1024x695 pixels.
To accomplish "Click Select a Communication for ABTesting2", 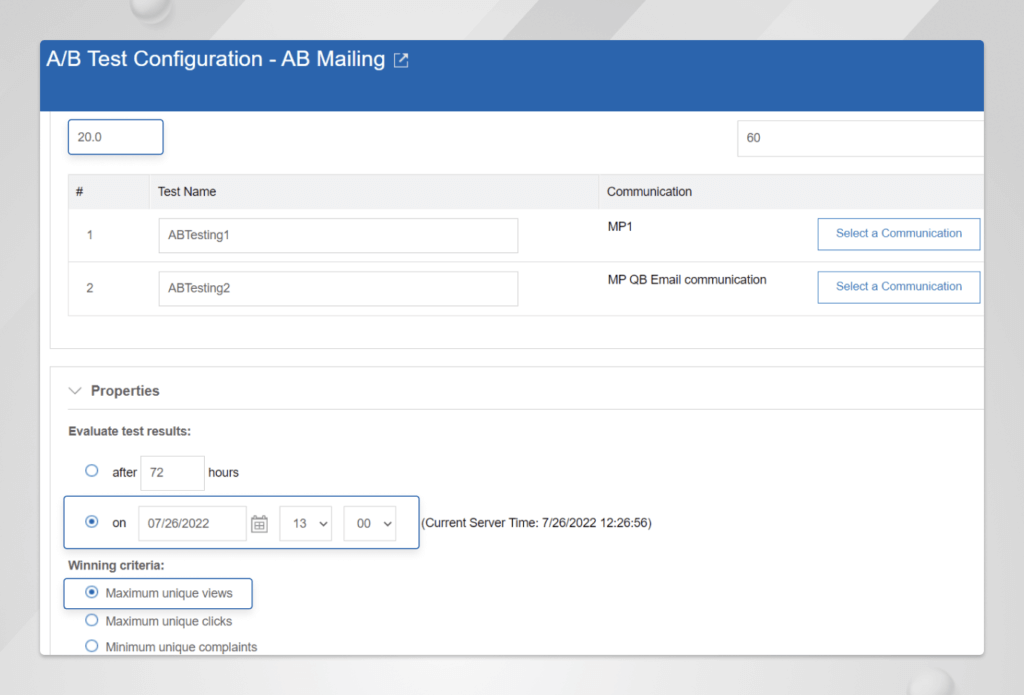I will pos(898,287).
